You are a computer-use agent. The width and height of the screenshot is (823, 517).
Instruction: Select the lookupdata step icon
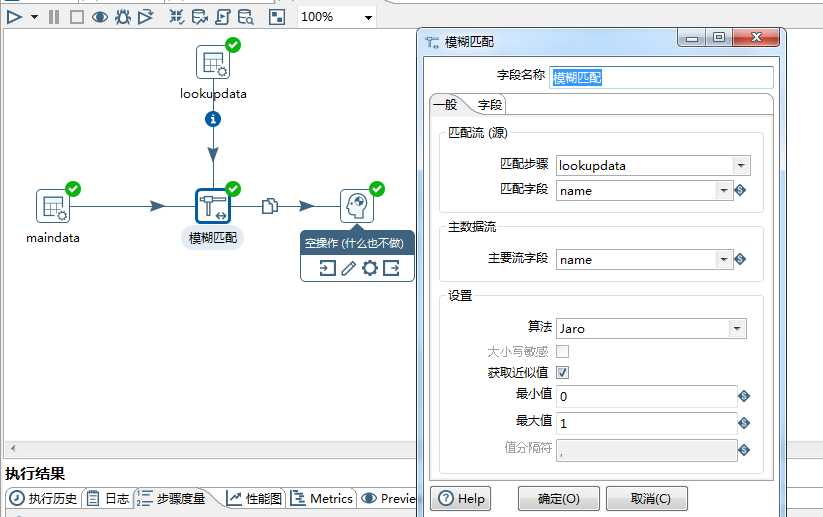tap(213, 62)
